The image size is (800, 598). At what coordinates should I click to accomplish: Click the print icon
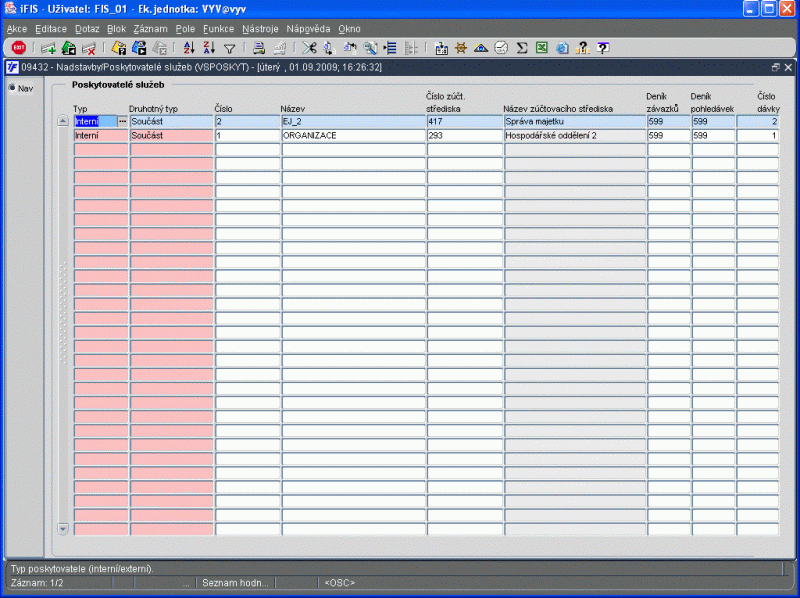pyautogui.click(x=259, y=48)
